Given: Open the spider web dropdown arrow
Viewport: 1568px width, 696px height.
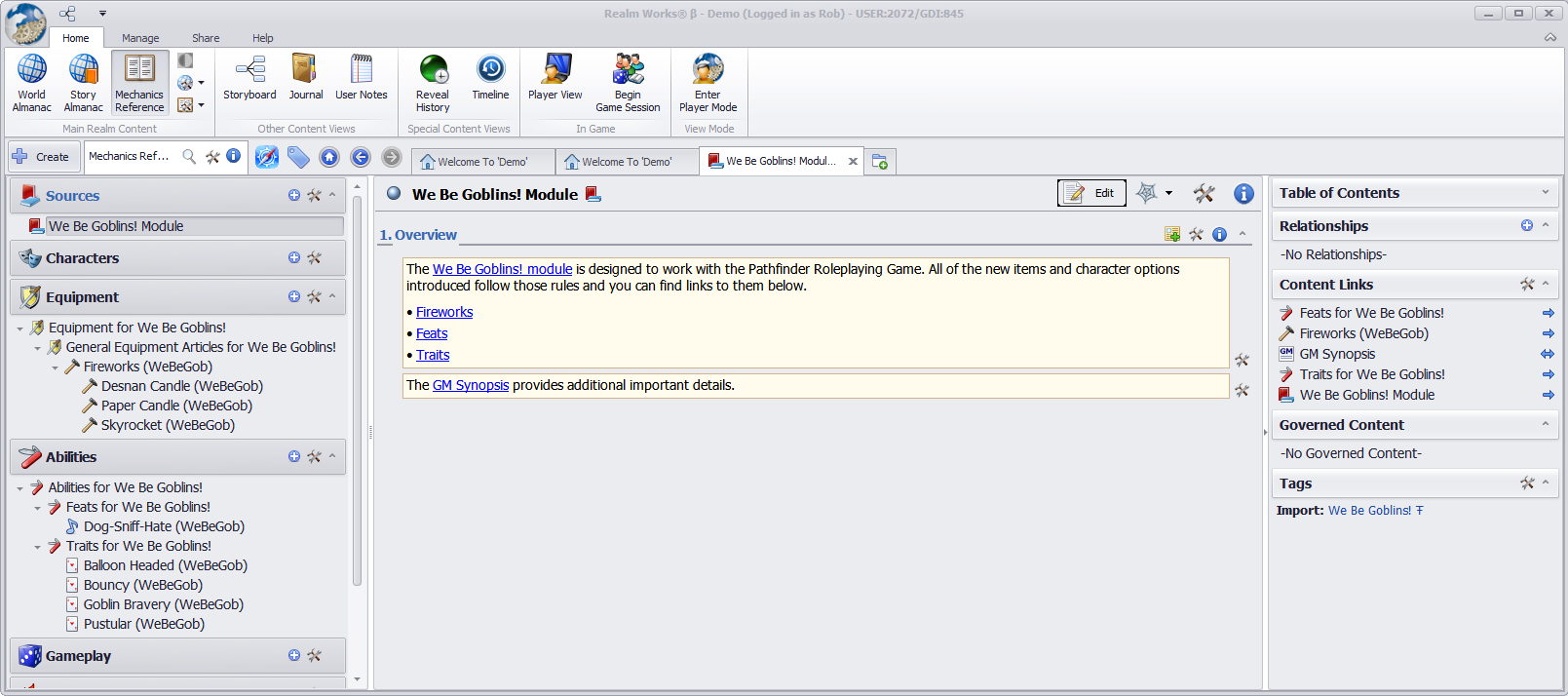Looking at the screenshot, I should 1168,193.
